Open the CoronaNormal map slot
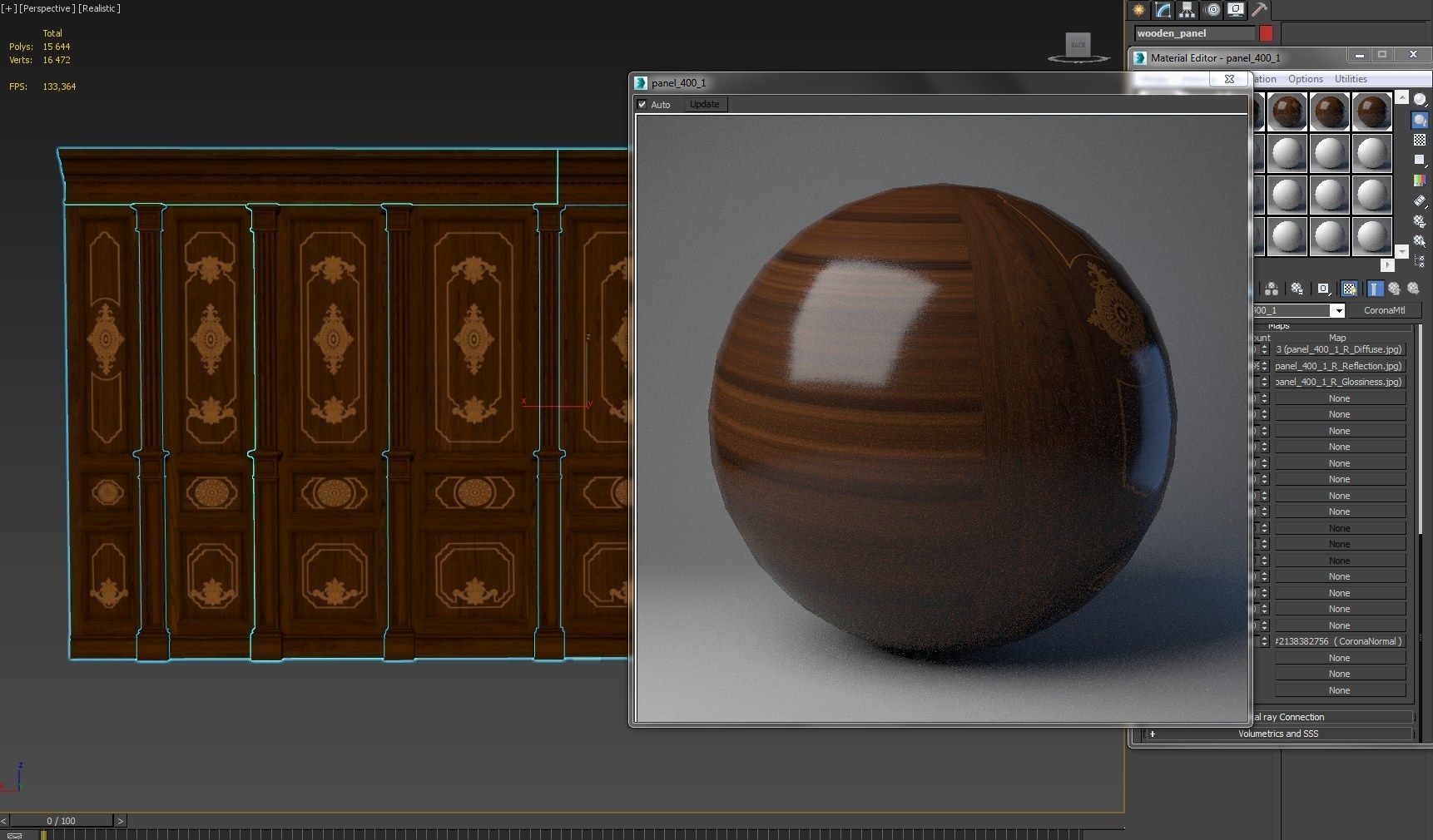 tap(1339, 641)
